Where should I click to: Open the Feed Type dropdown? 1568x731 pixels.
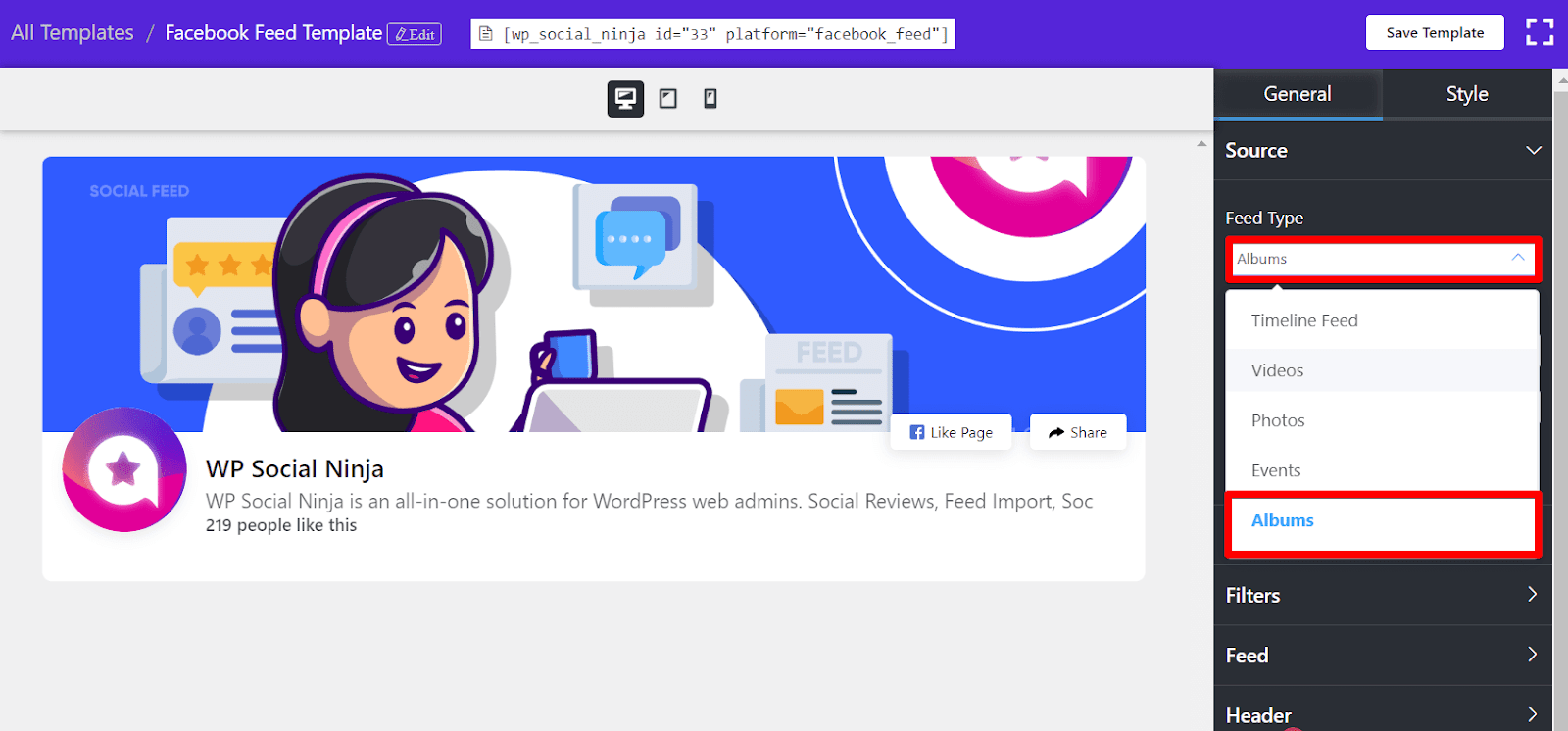click(x=1383, y=259)
